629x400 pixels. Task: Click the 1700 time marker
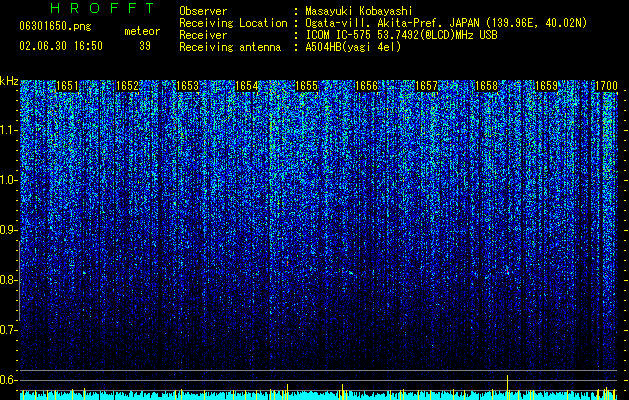coord(606,86)
